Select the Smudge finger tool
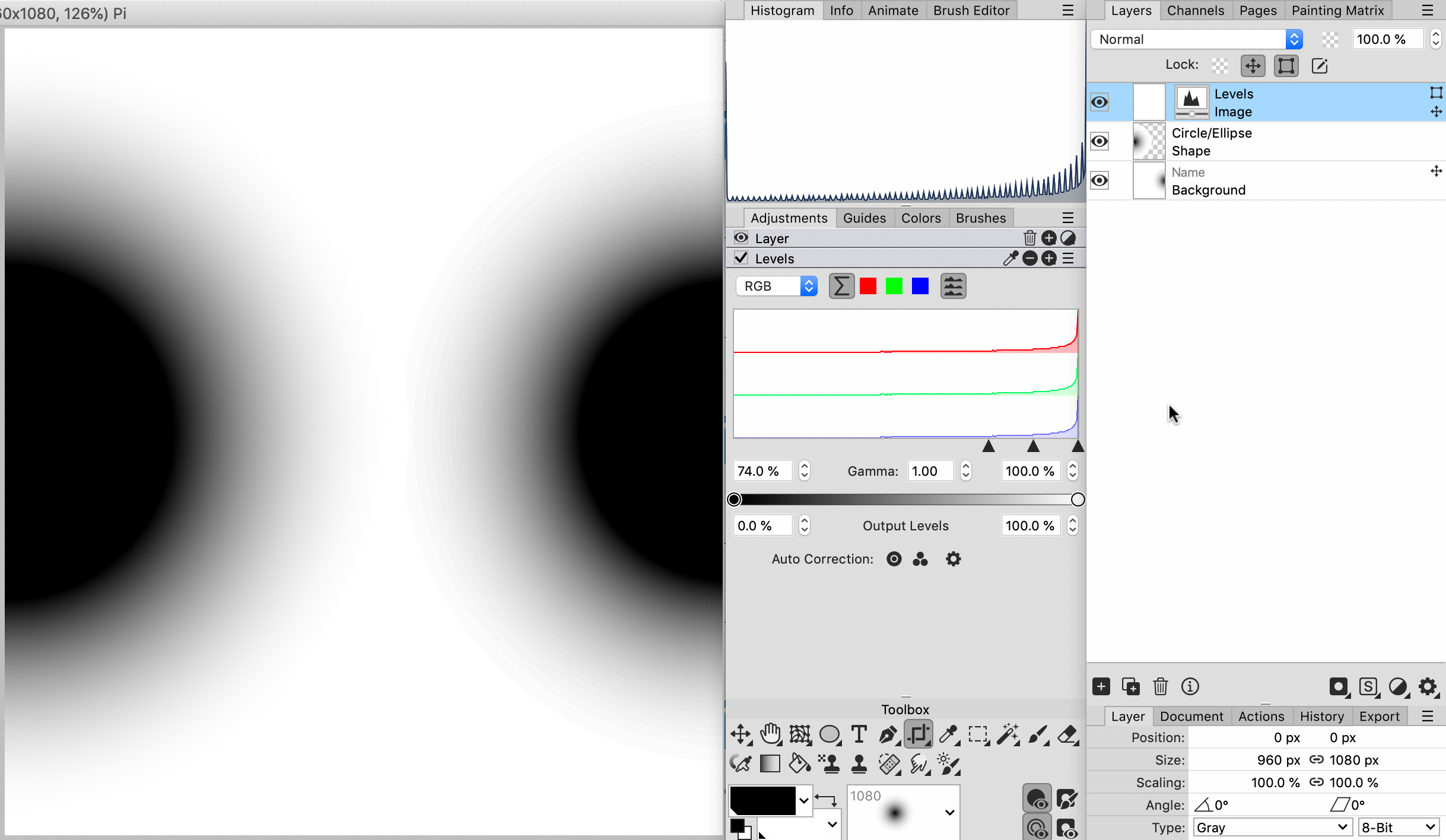This screenshot has width=1446, height=840. pos(919,763)
